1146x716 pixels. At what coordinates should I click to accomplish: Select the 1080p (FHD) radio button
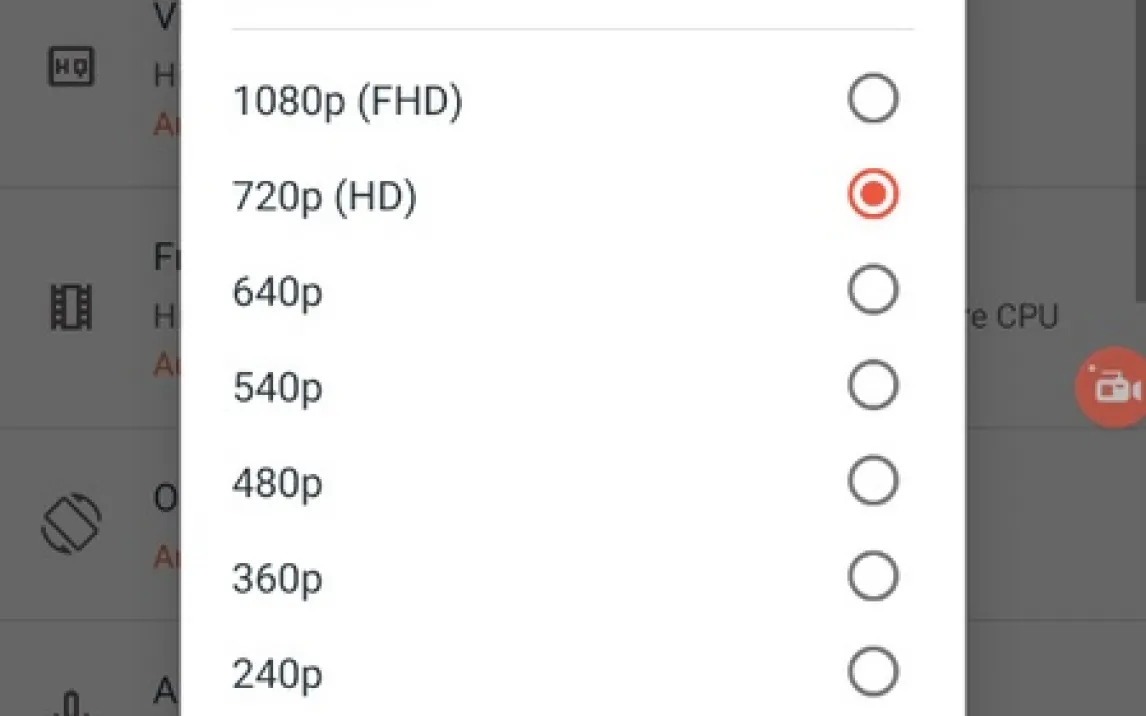click(873, 99)
